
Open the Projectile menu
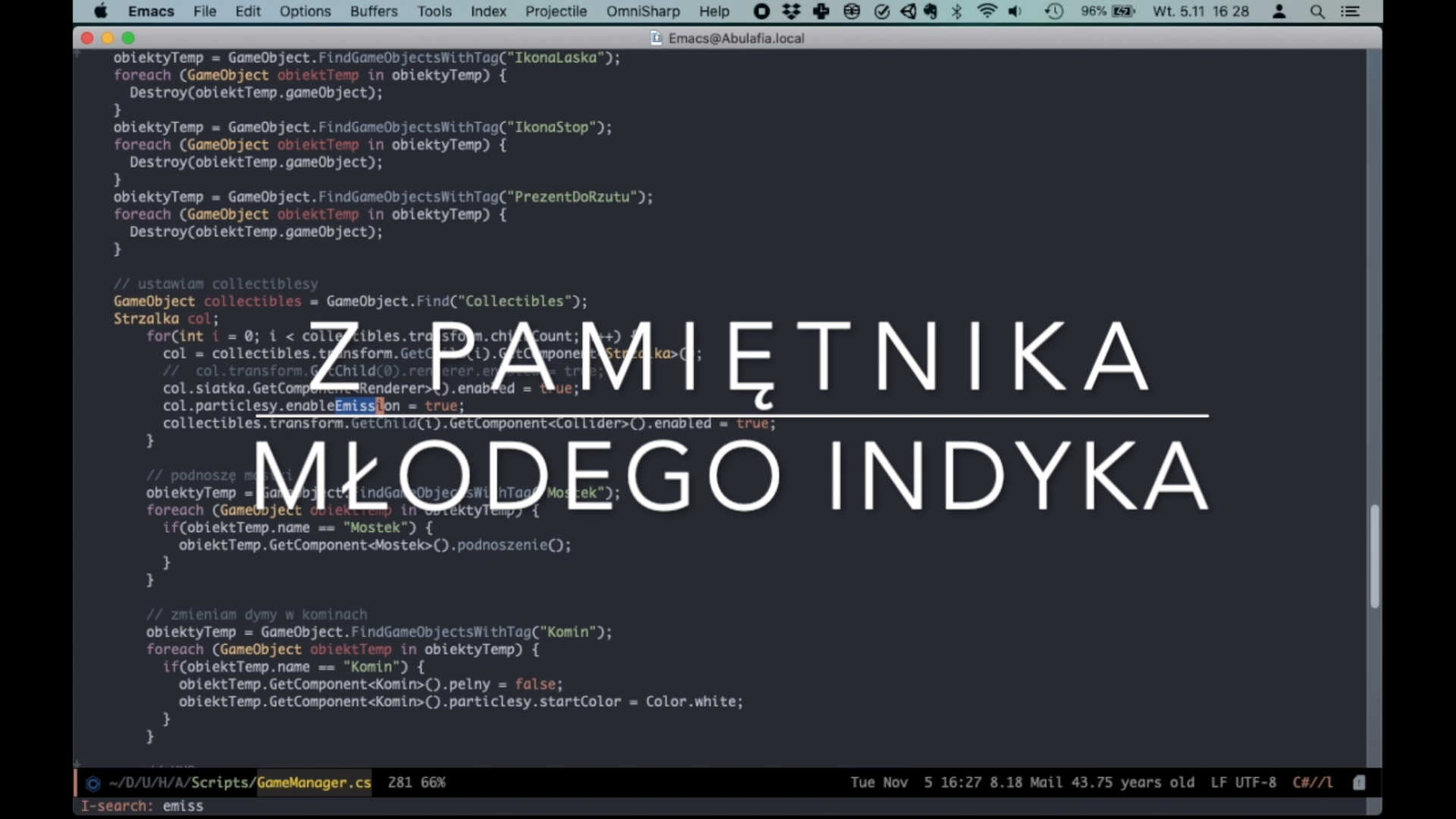point(556,11)
